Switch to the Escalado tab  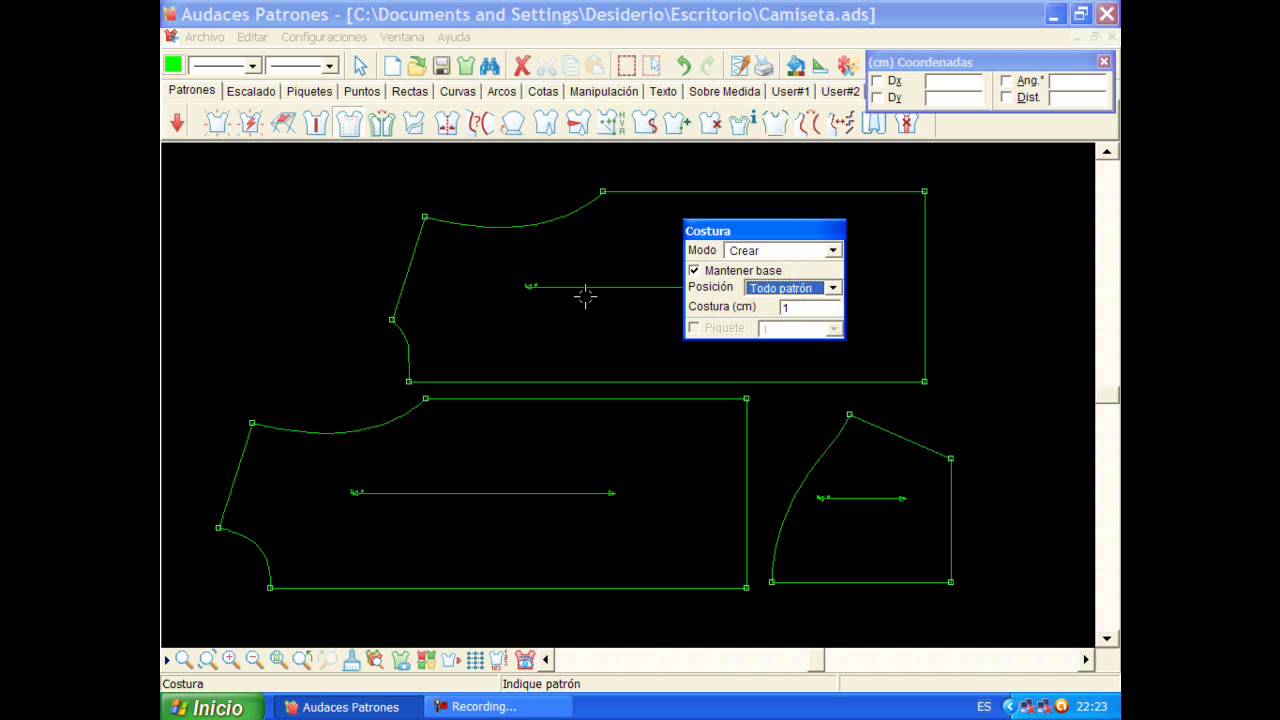(x=251, y=91)
